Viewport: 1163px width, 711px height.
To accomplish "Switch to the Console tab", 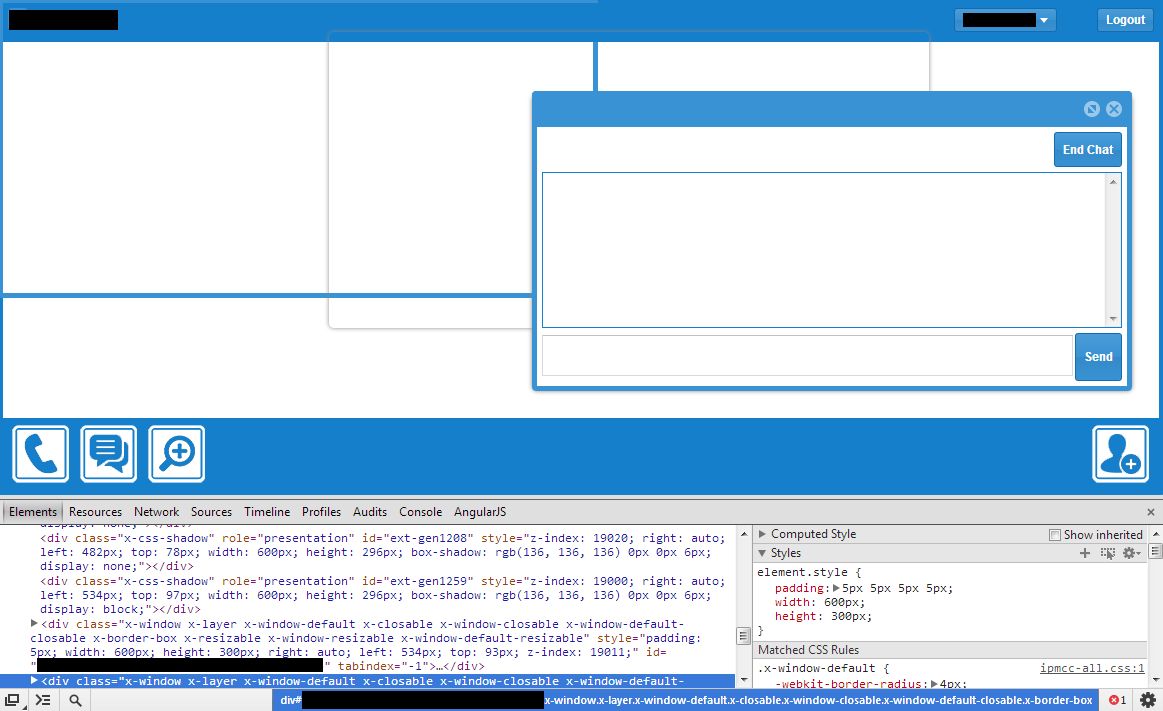I will pyautogui.click(x=421, y=512).
